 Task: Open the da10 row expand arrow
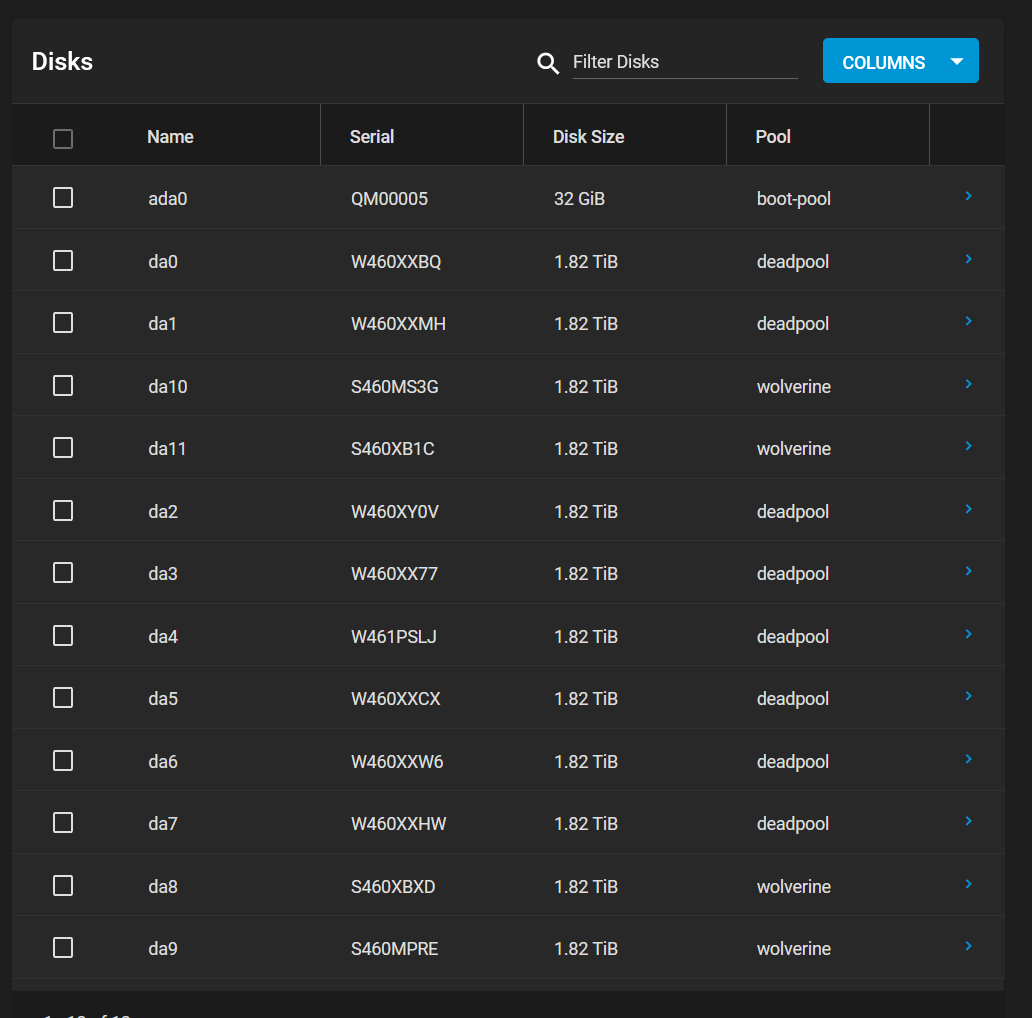[x=968, y=385]
